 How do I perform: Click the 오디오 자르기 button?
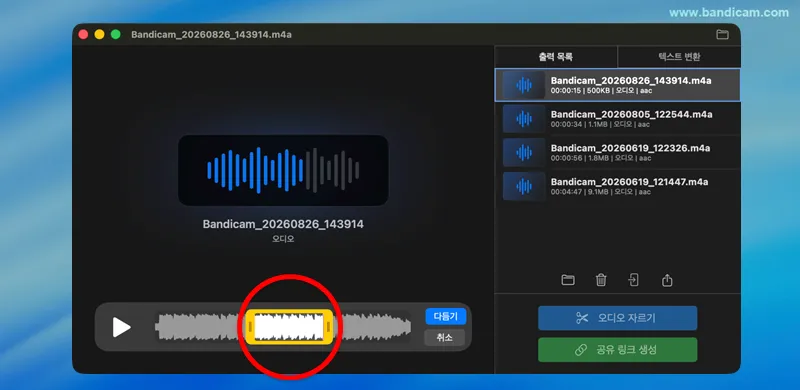coord(617,318)
